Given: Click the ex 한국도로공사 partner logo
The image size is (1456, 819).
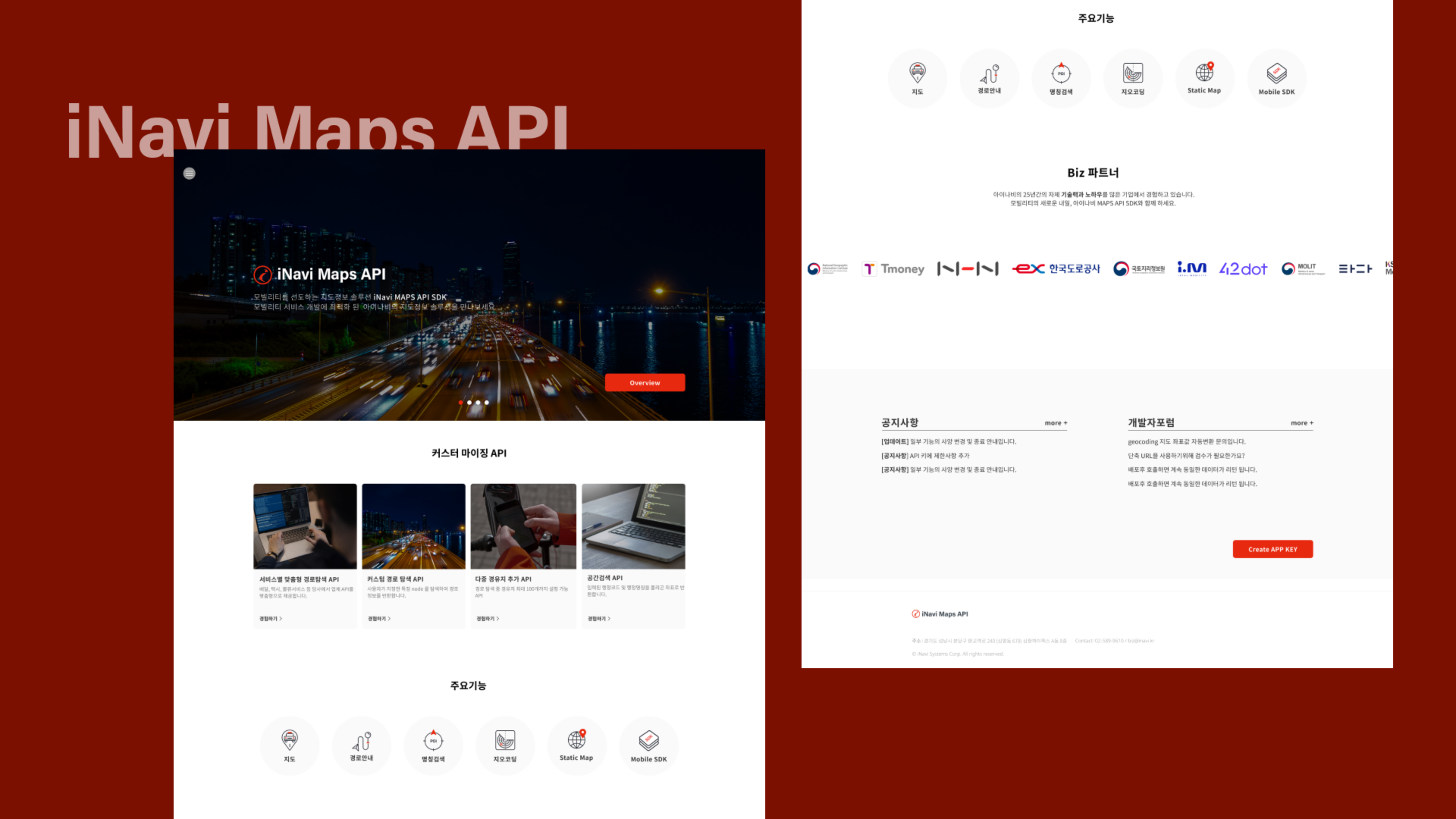Looking at the screenshot, I should [1056, 268].
